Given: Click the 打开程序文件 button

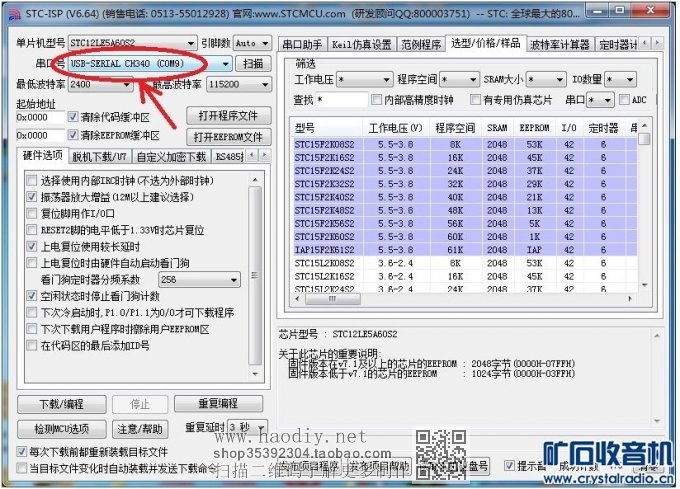Looking at the screenshot, I should 227,116.
